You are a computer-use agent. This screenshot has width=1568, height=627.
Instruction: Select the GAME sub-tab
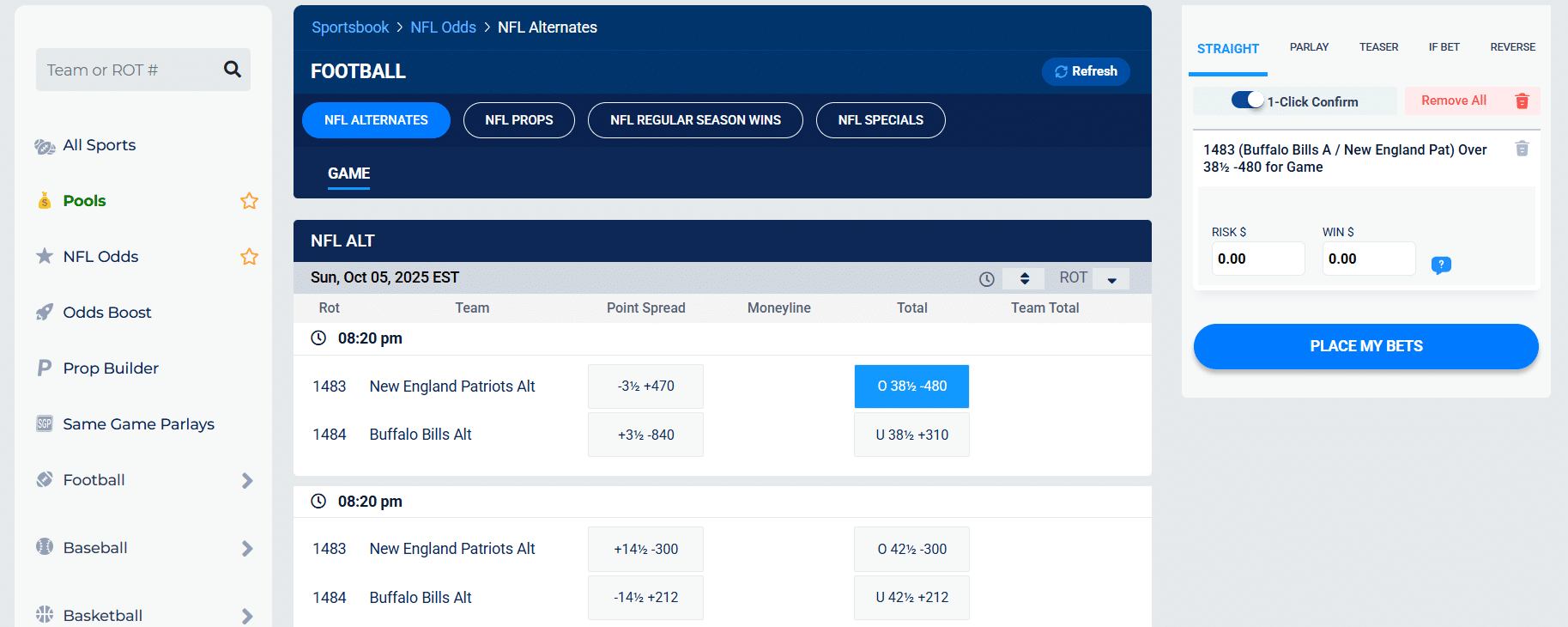coord(348,173)
